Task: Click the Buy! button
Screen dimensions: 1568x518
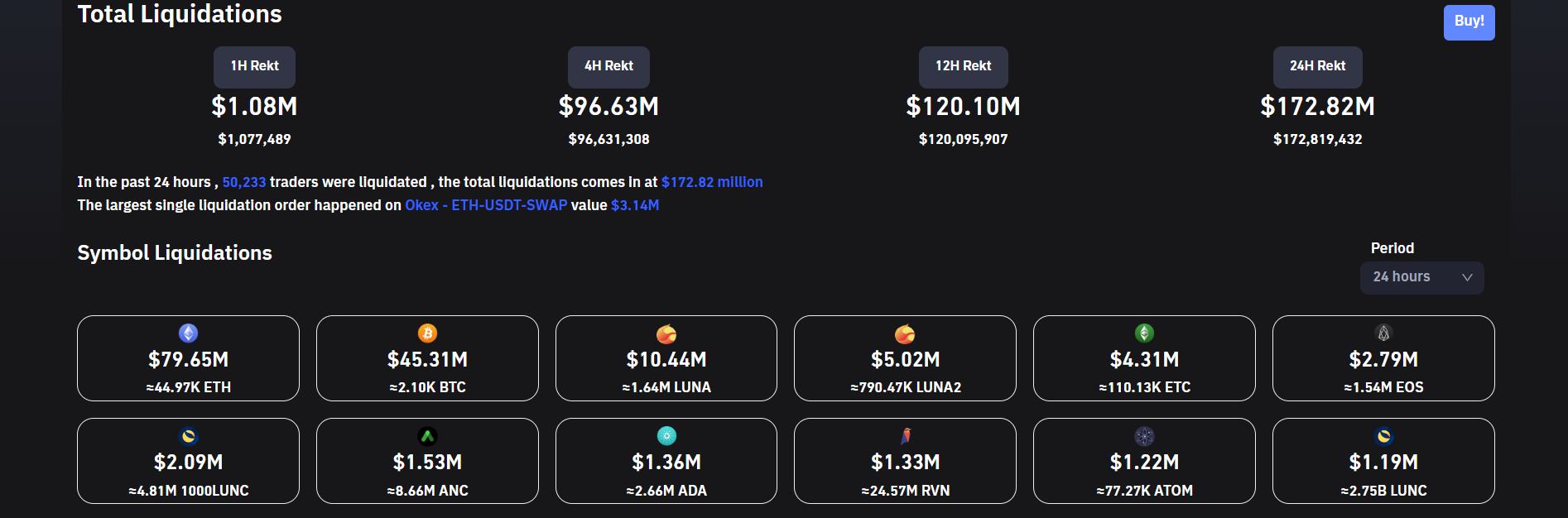Action: coord(1469,22)
